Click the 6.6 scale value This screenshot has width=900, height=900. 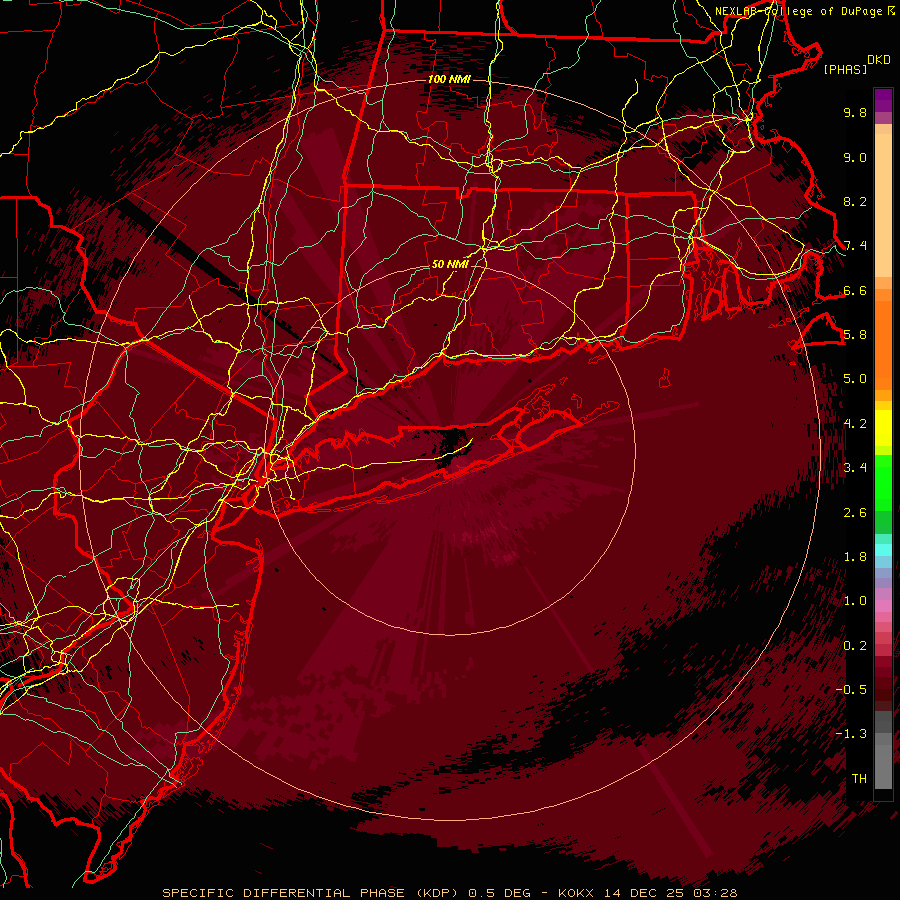855,290
